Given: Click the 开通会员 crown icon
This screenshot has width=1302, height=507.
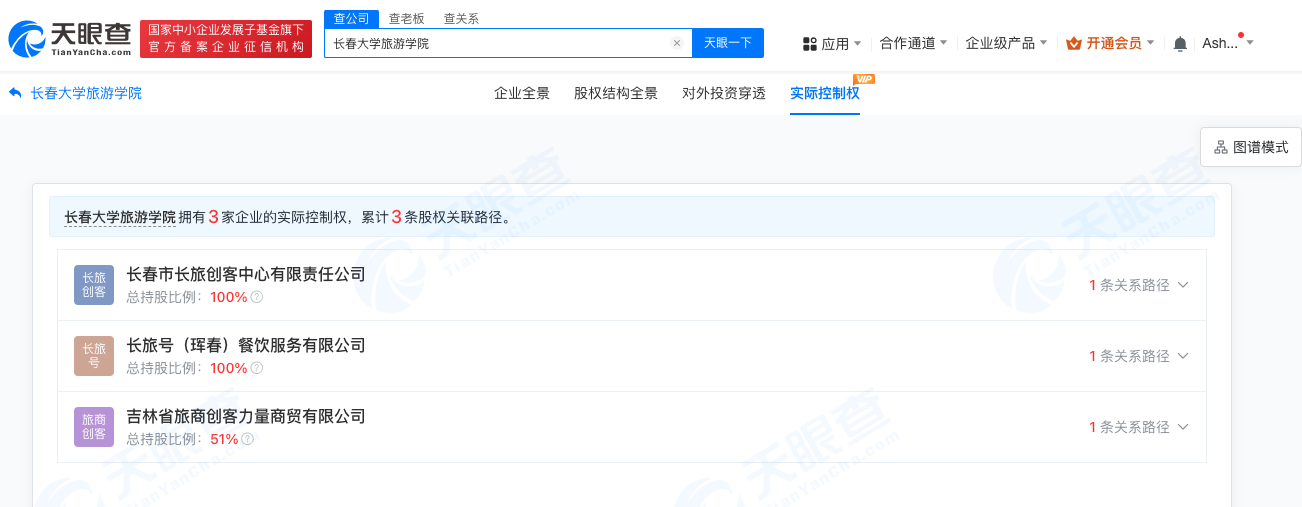Looking at the screenshot, I should coord(1074,43).
